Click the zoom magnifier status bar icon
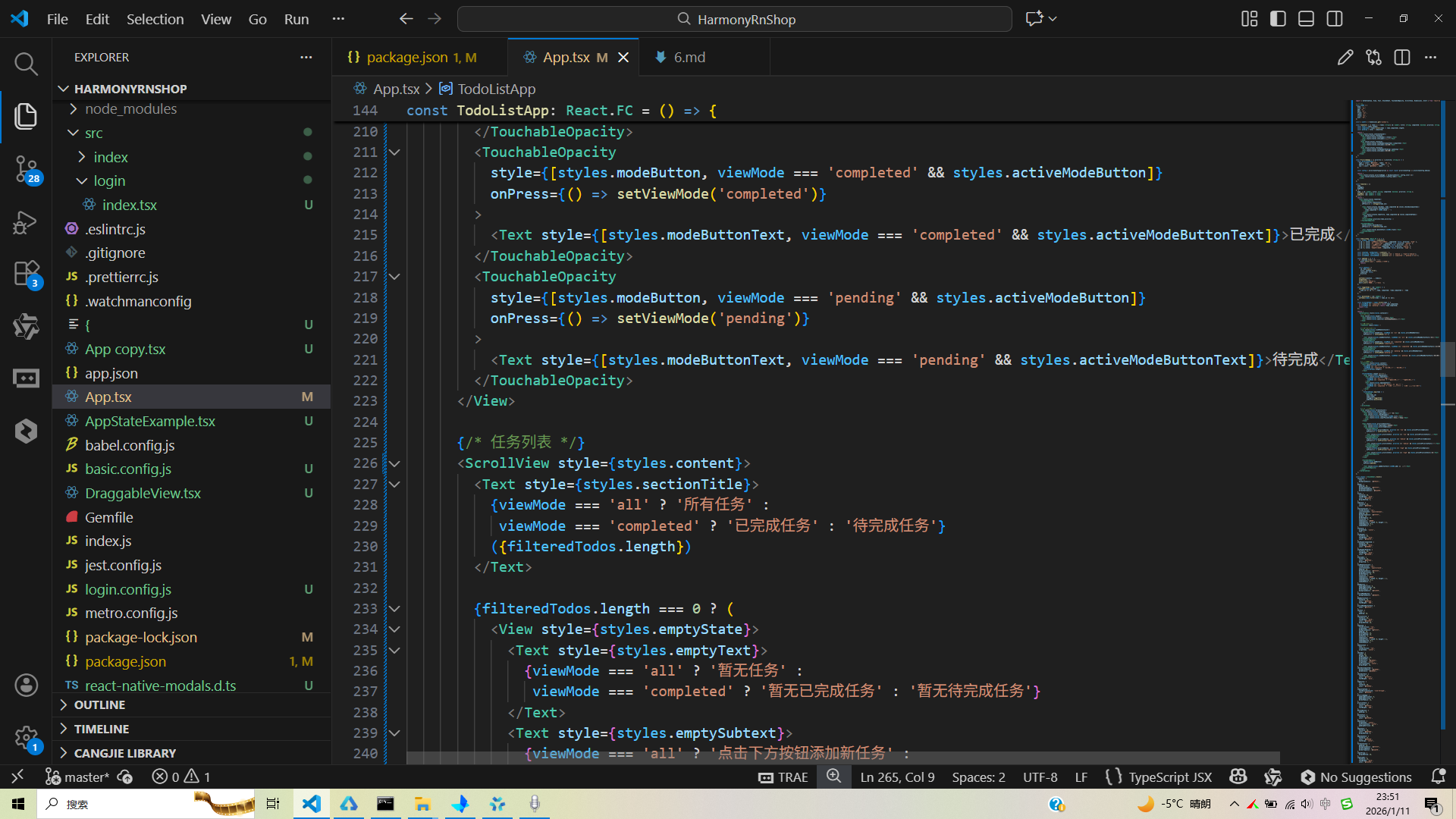This screenshot has width=1456, height=819. (x=833, y=777)
